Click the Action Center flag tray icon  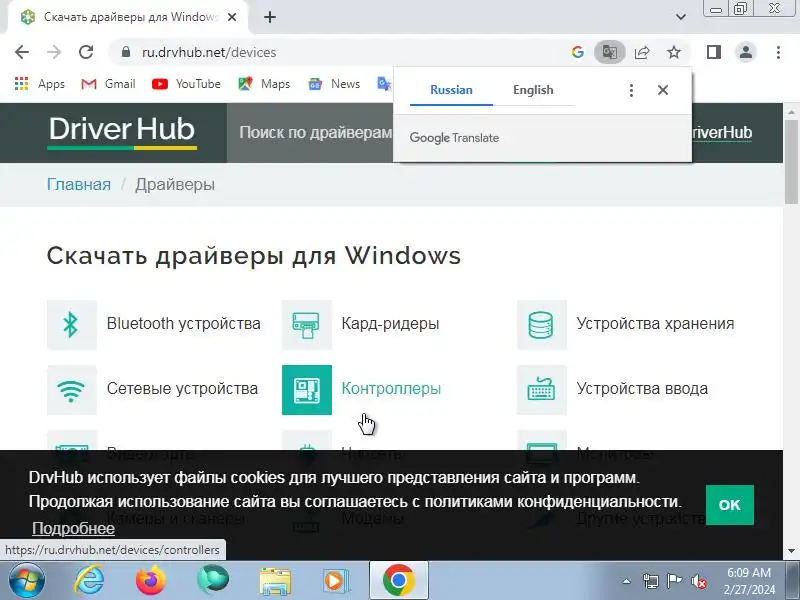pyautogui.click(x=674, y=581)
